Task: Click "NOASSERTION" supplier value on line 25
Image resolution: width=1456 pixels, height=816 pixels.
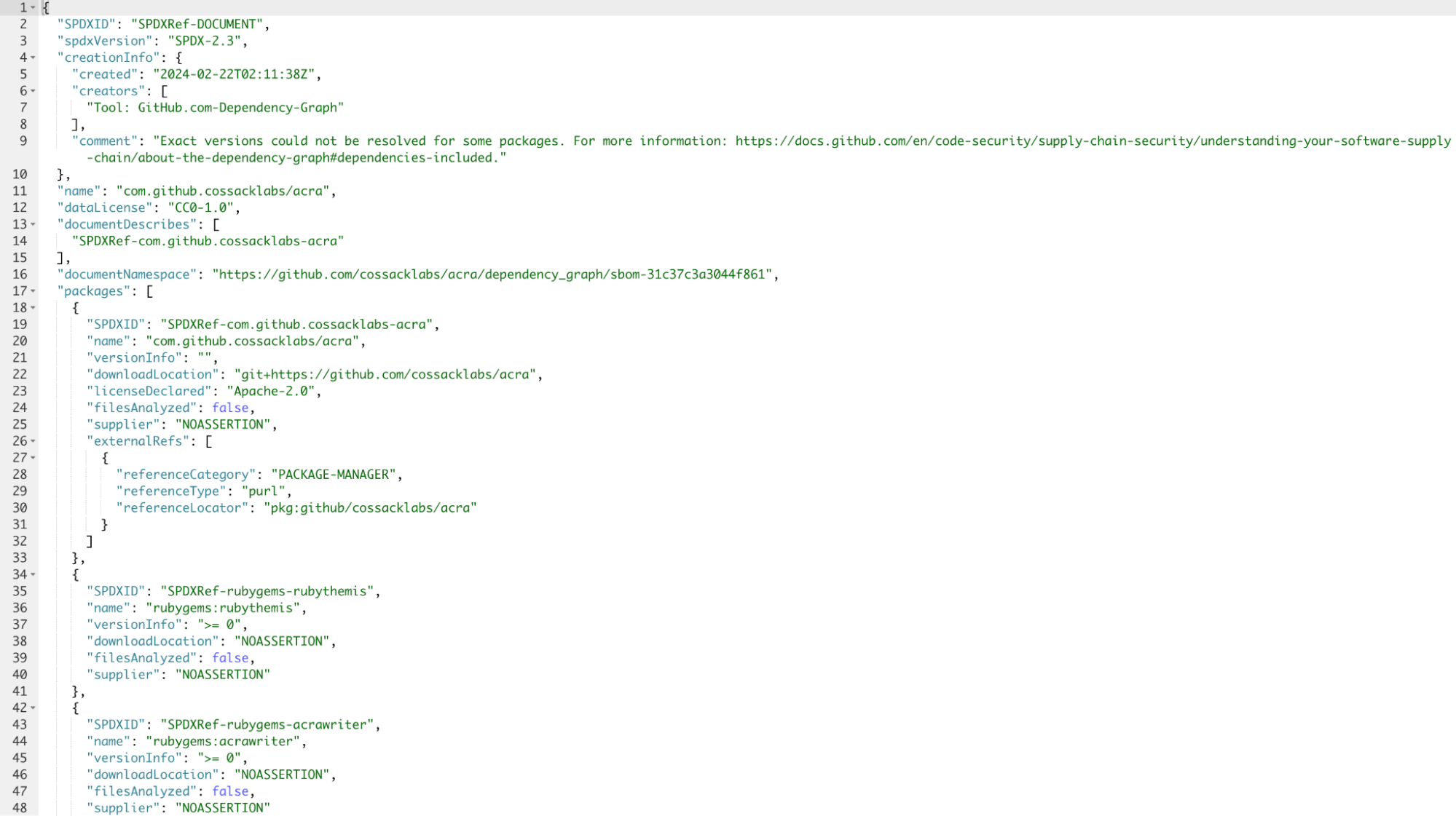Action: (x=222, y=424)
